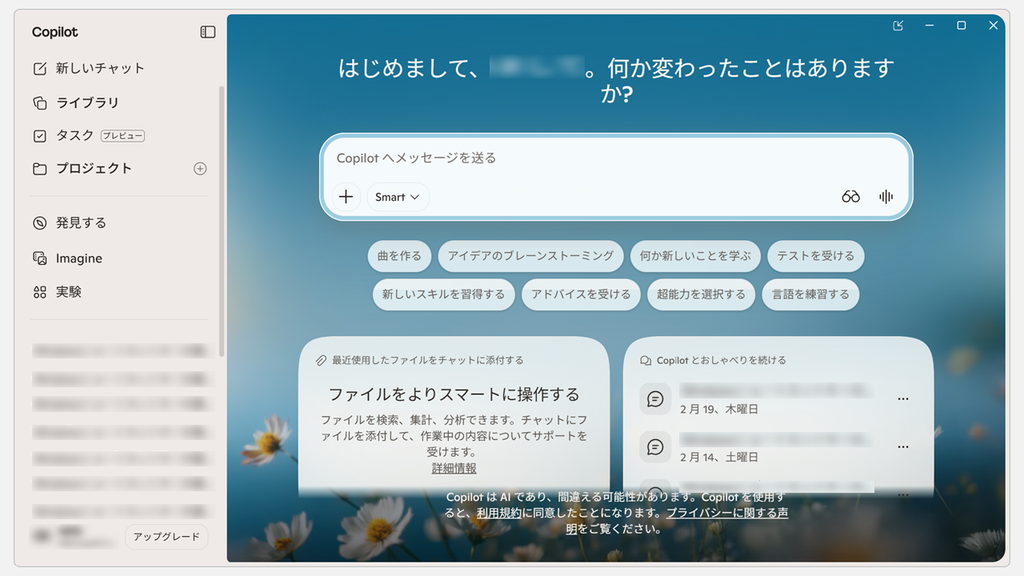Image resolution: width=1024 pixels, height=576 pixels.
Task: Click the プレビュー badge next to タスク
Action: [123, 136]
